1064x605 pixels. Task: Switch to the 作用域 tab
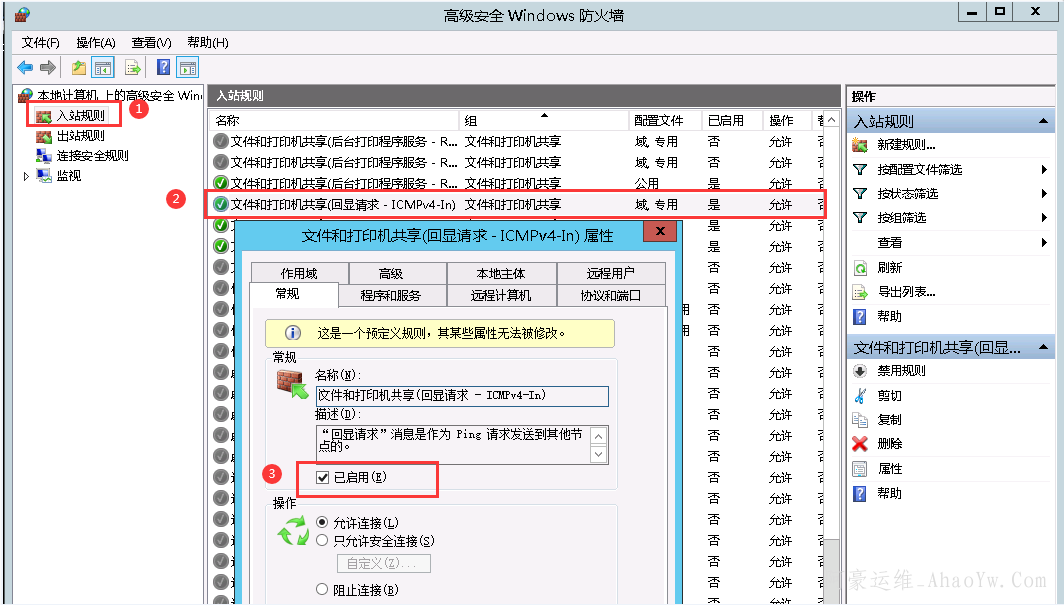pos(299,273)
